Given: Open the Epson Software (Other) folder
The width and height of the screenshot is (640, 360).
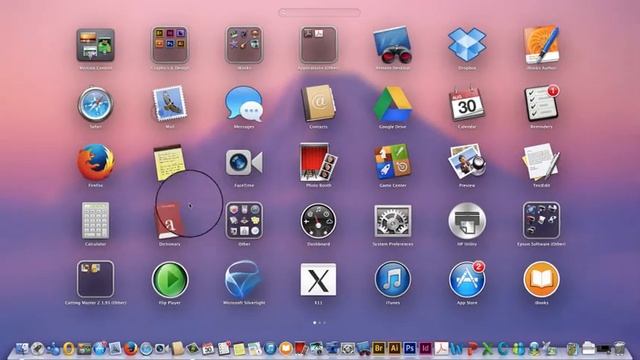Looking at the screenshot, I should 541,221.
